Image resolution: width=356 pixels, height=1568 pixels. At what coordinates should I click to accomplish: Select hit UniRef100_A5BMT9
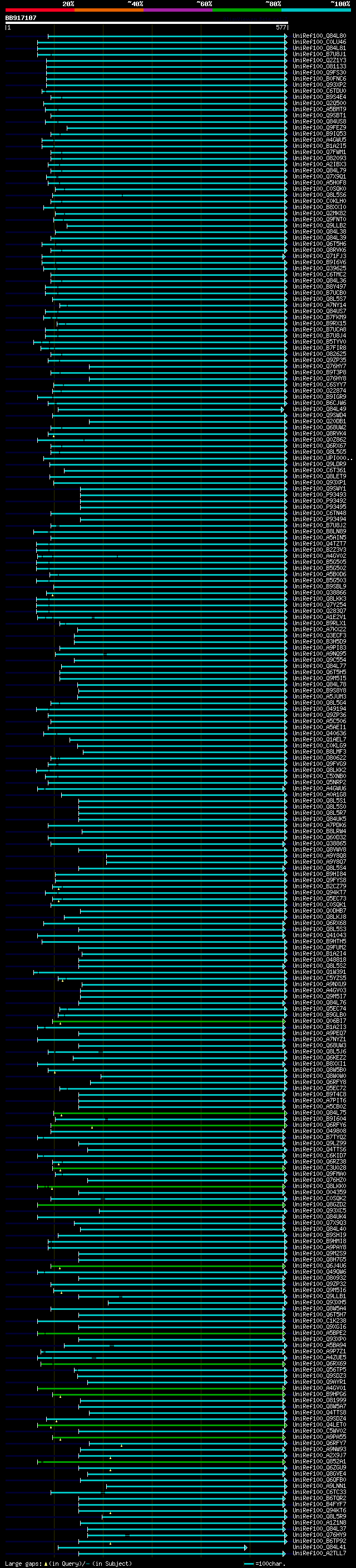coord(319,109)
